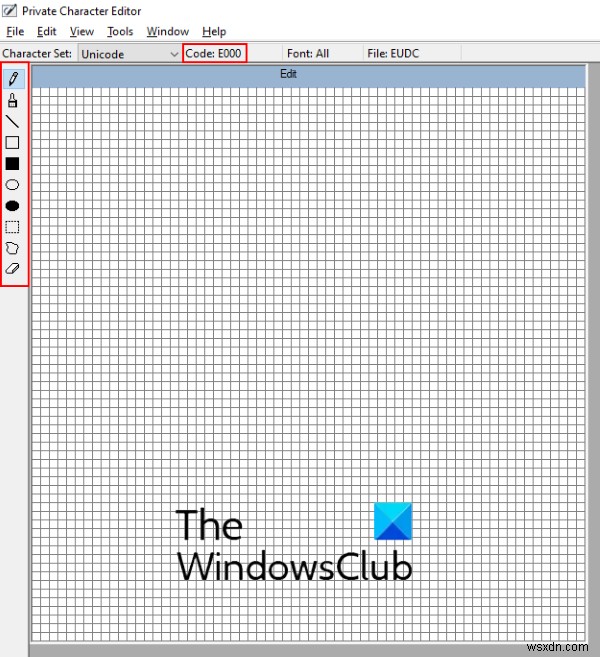The image size is (600, 657).
Task: Pick the Filled Rectangle tool
Action: pyautogui.click(x=13, y=164)
